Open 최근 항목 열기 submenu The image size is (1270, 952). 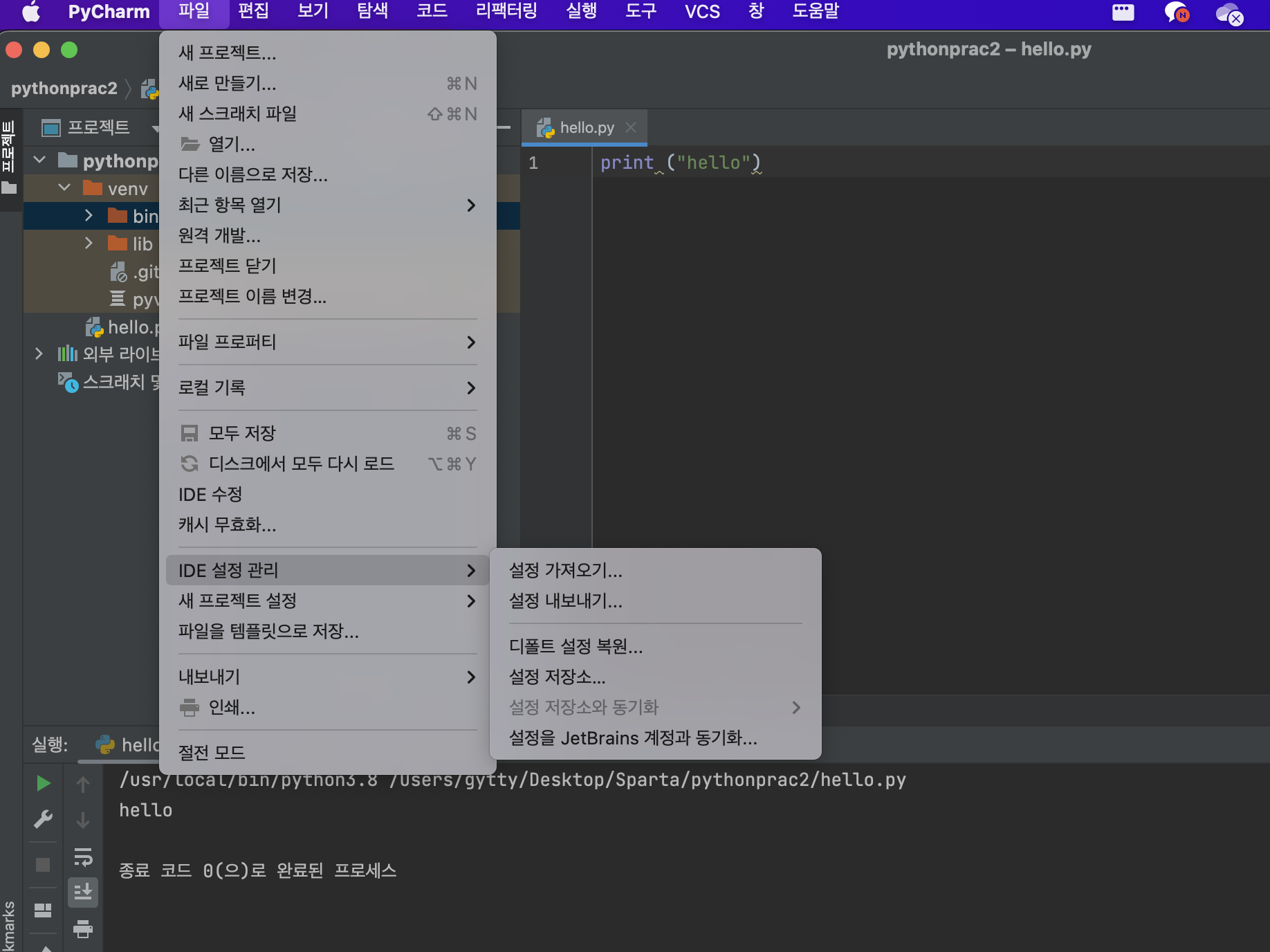[327, 205]
